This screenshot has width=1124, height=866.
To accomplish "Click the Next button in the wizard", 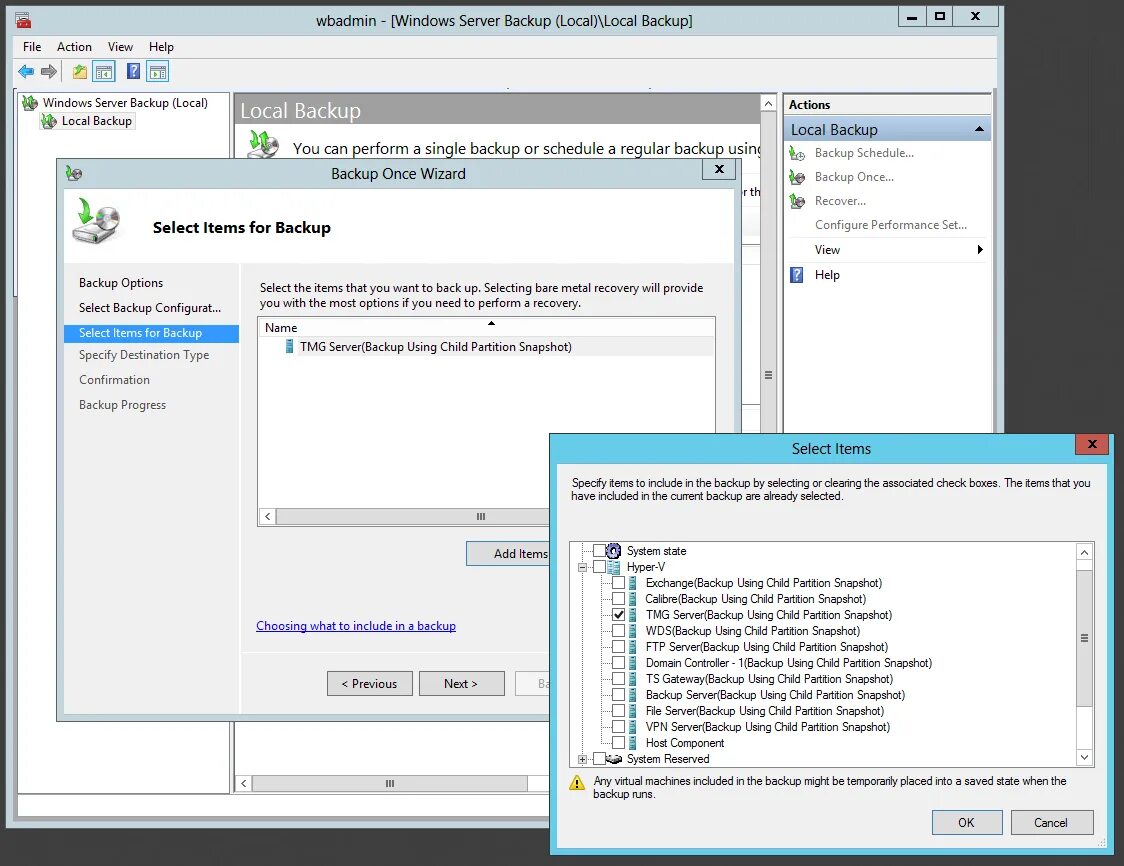I will click(461, 684).
